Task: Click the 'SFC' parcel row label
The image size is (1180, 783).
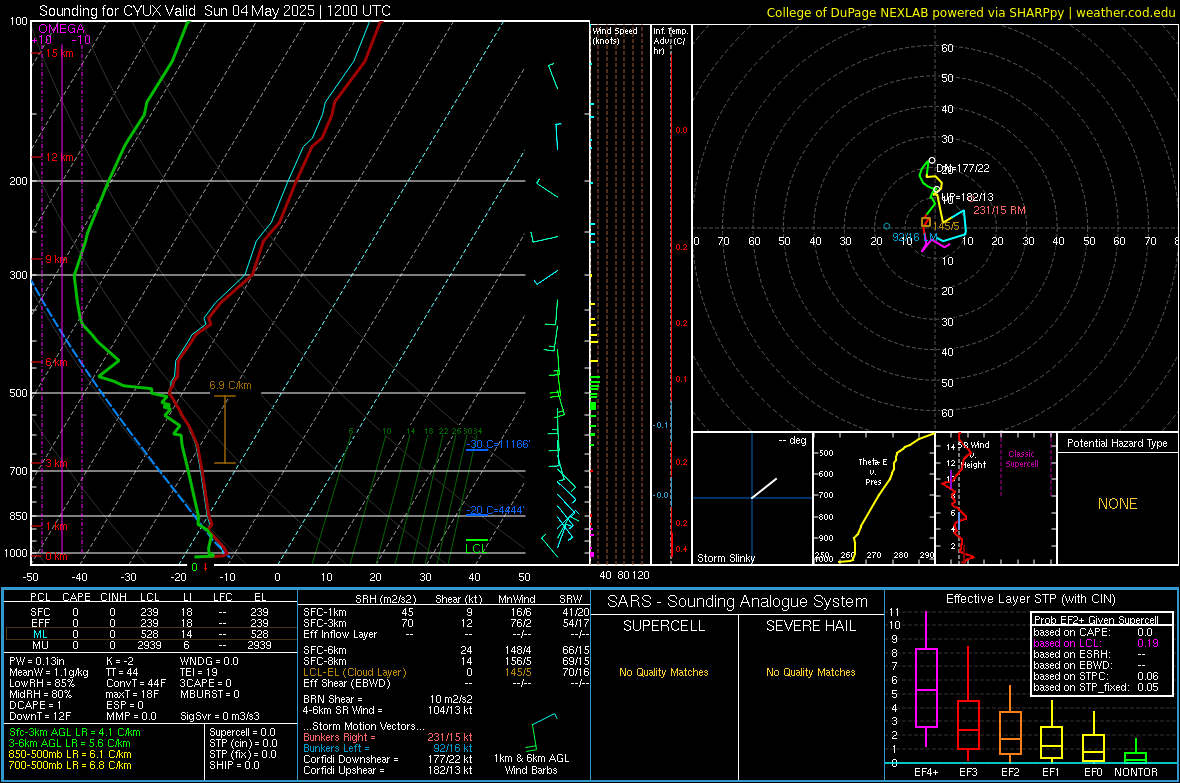Action: [x=40, y=612]
